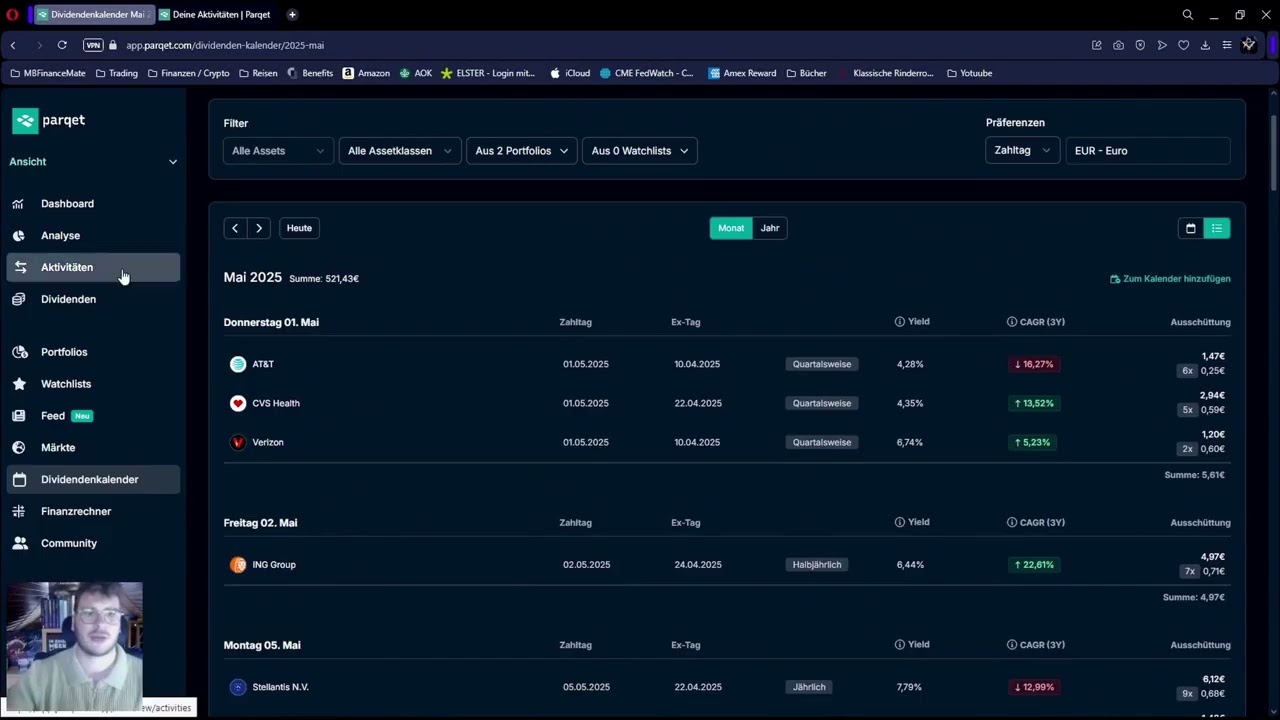The width and height of the screenshot is (1280, 720).
Task: Open Portfolios via its sidebar icon
Action: pos(18,352)
